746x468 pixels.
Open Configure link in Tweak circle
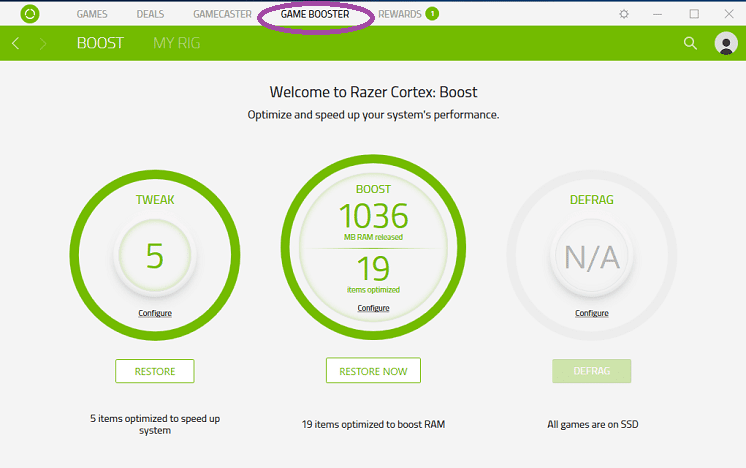pos(155,313)
